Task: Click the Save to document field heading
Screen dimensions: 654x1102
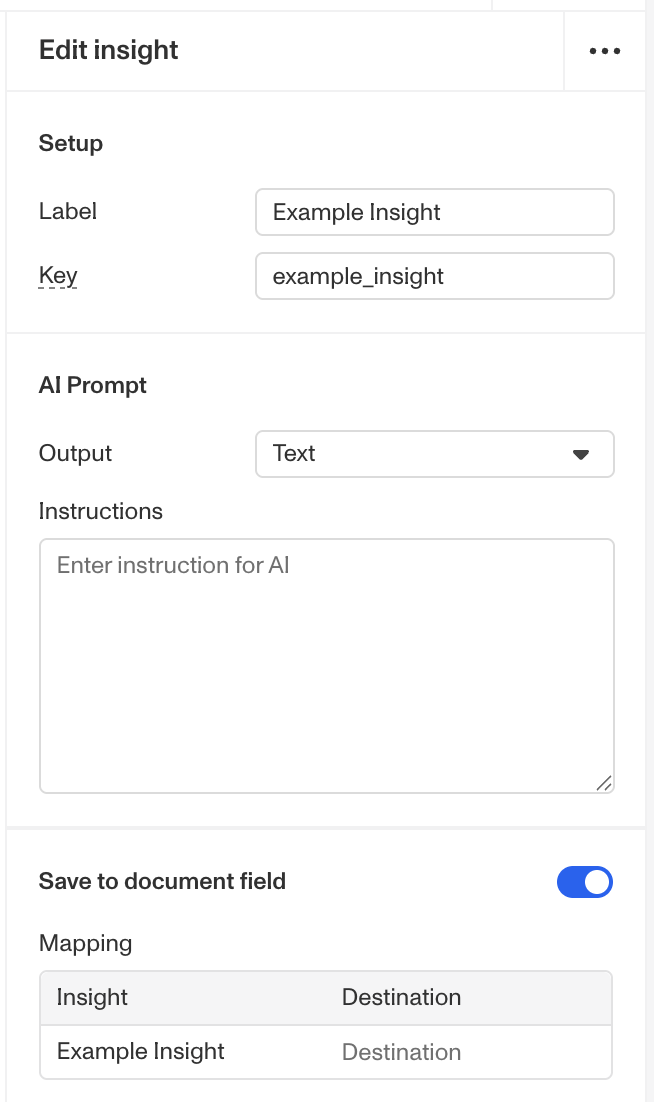Action: point(162,882)
